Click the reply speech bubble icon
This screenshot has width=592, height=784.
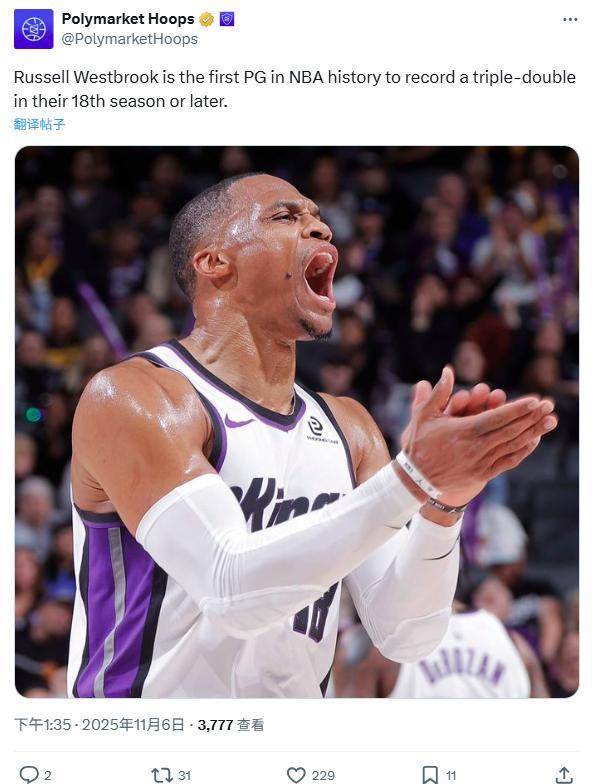coord(28,775)
